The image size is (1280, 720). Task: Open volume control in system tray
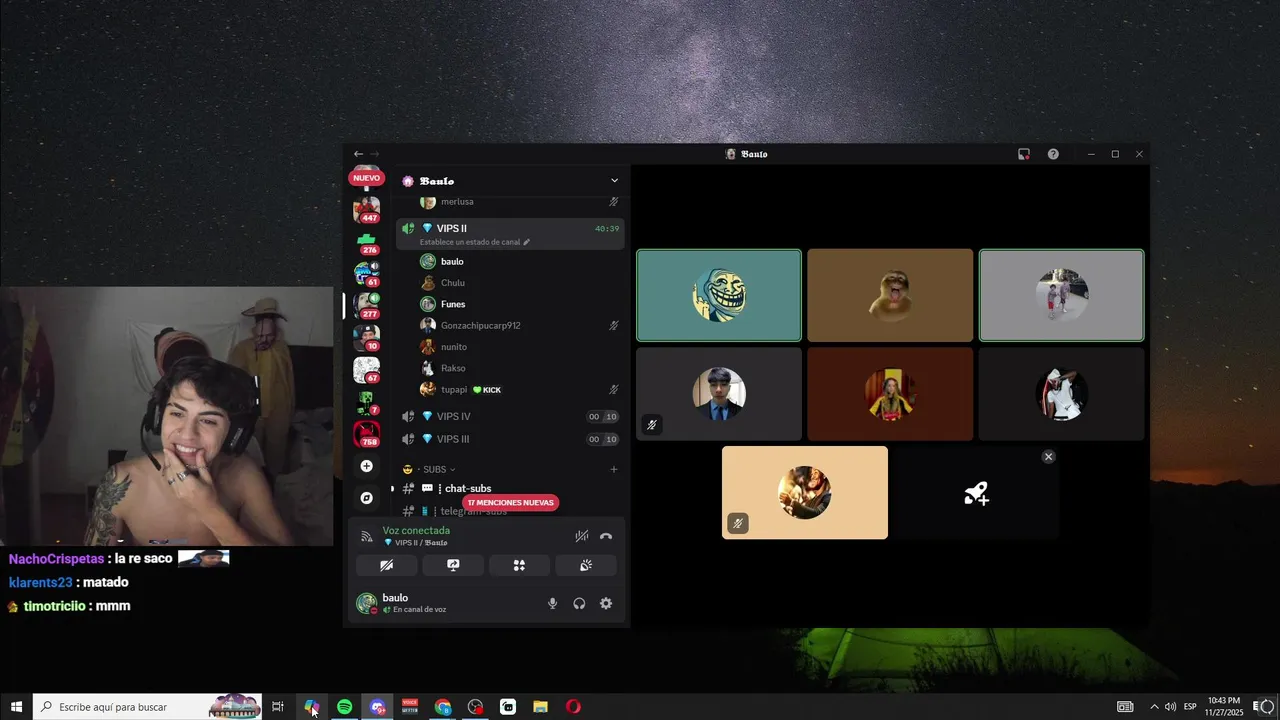coord(1170,707)
